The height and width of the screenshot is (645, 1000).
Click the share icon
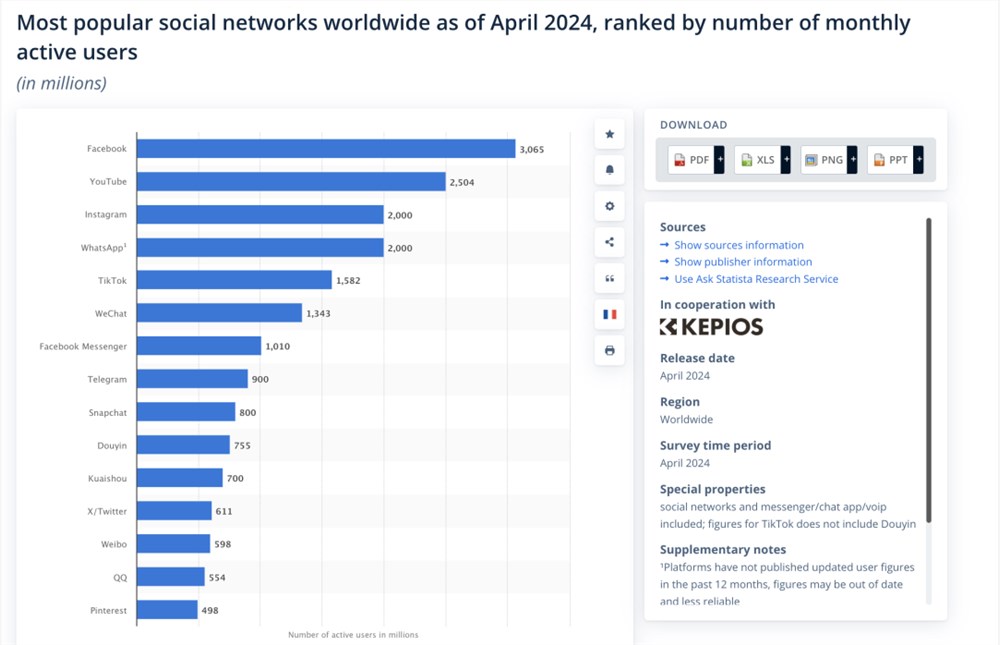pyautogui.click(x=610, y=242)
